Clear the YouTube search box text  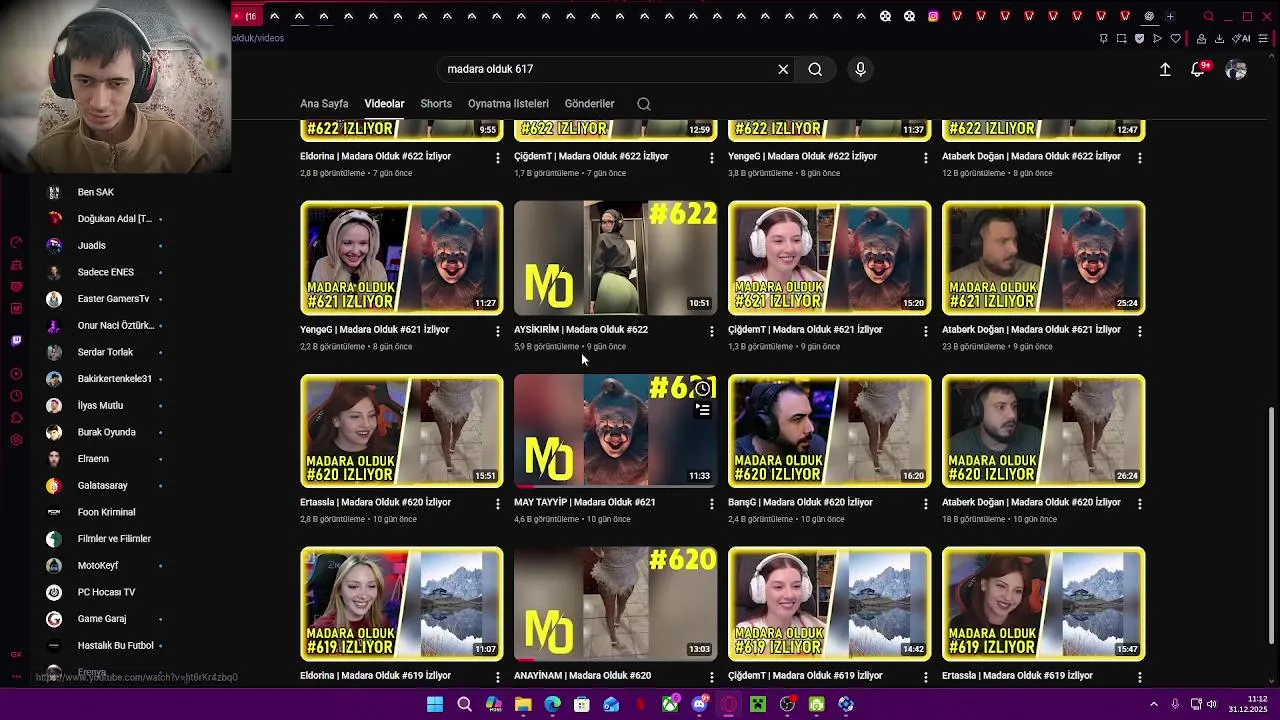[783, 69]
